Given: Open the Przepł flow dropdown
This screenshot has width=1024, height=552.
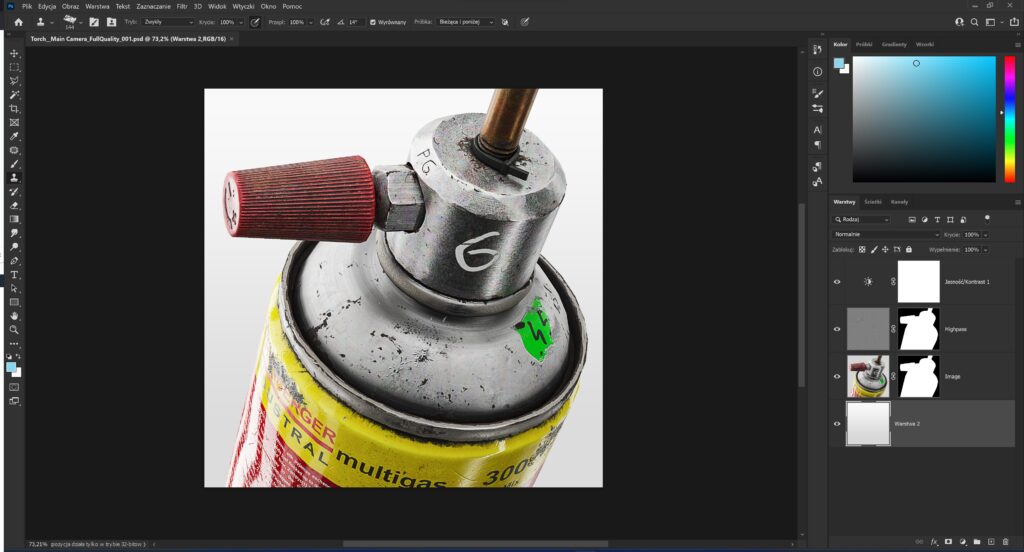Looking at the screenshot, I should point(311,22).
